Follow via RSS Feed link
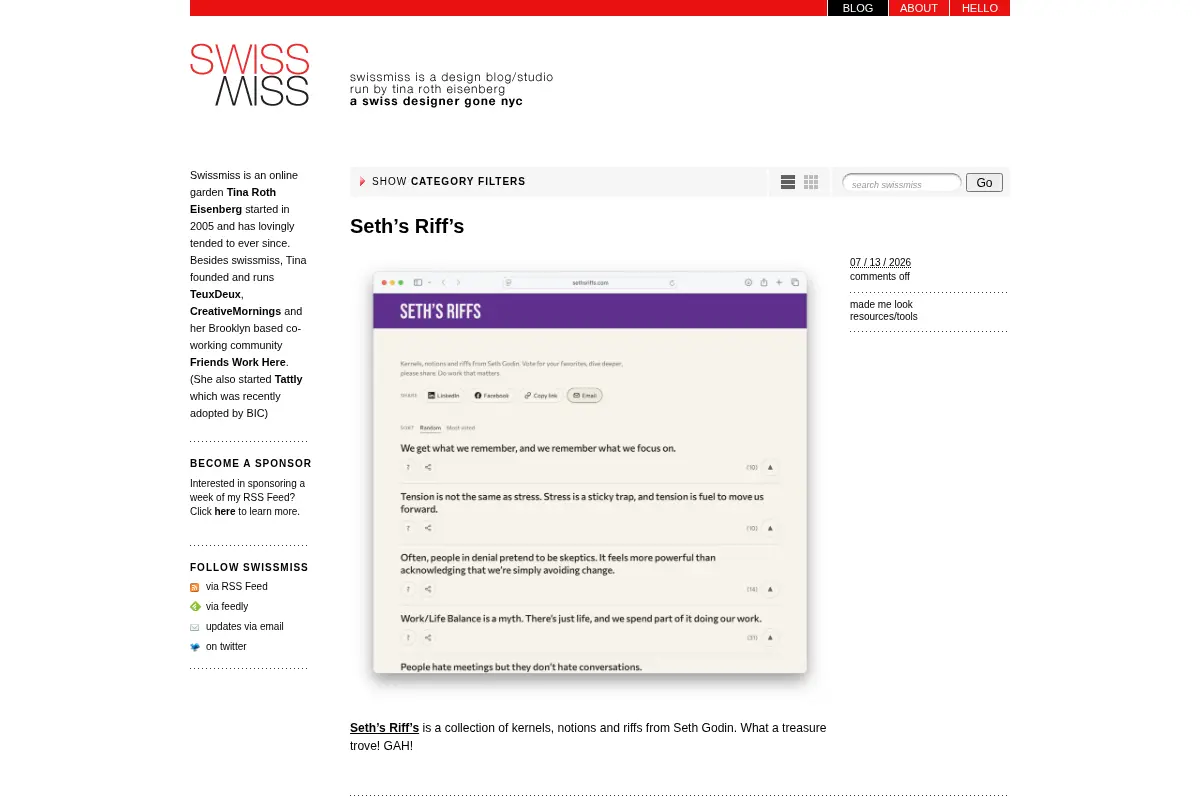1200x800 pixels. (237, 587)
